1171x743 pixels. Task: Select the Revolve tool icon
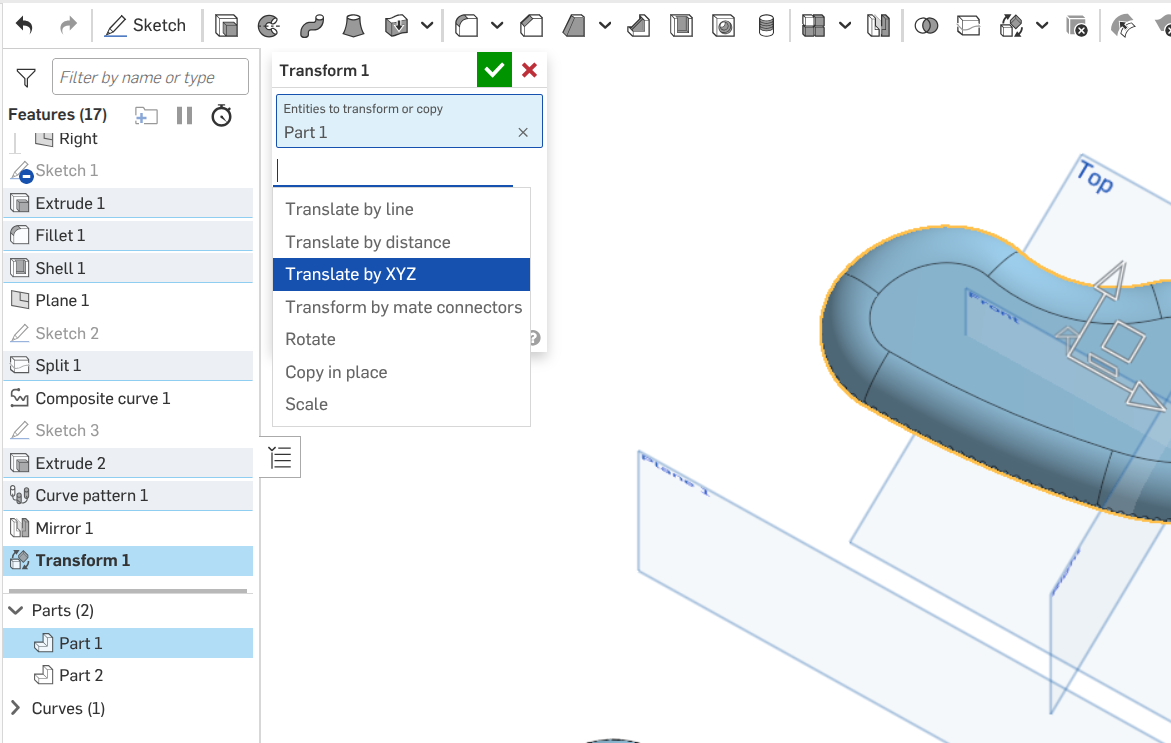pyautogui.click(x=269, y=26)
